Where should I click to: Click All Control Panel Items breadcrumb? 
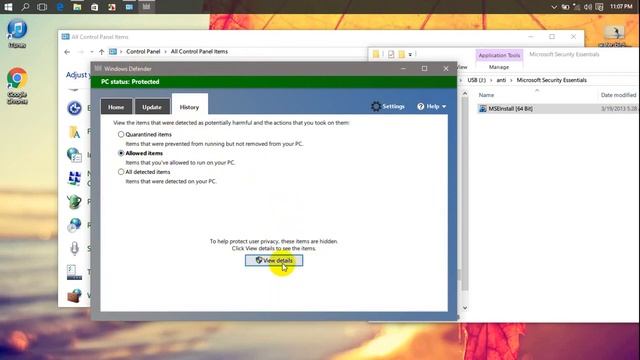[x=199, y=51]
